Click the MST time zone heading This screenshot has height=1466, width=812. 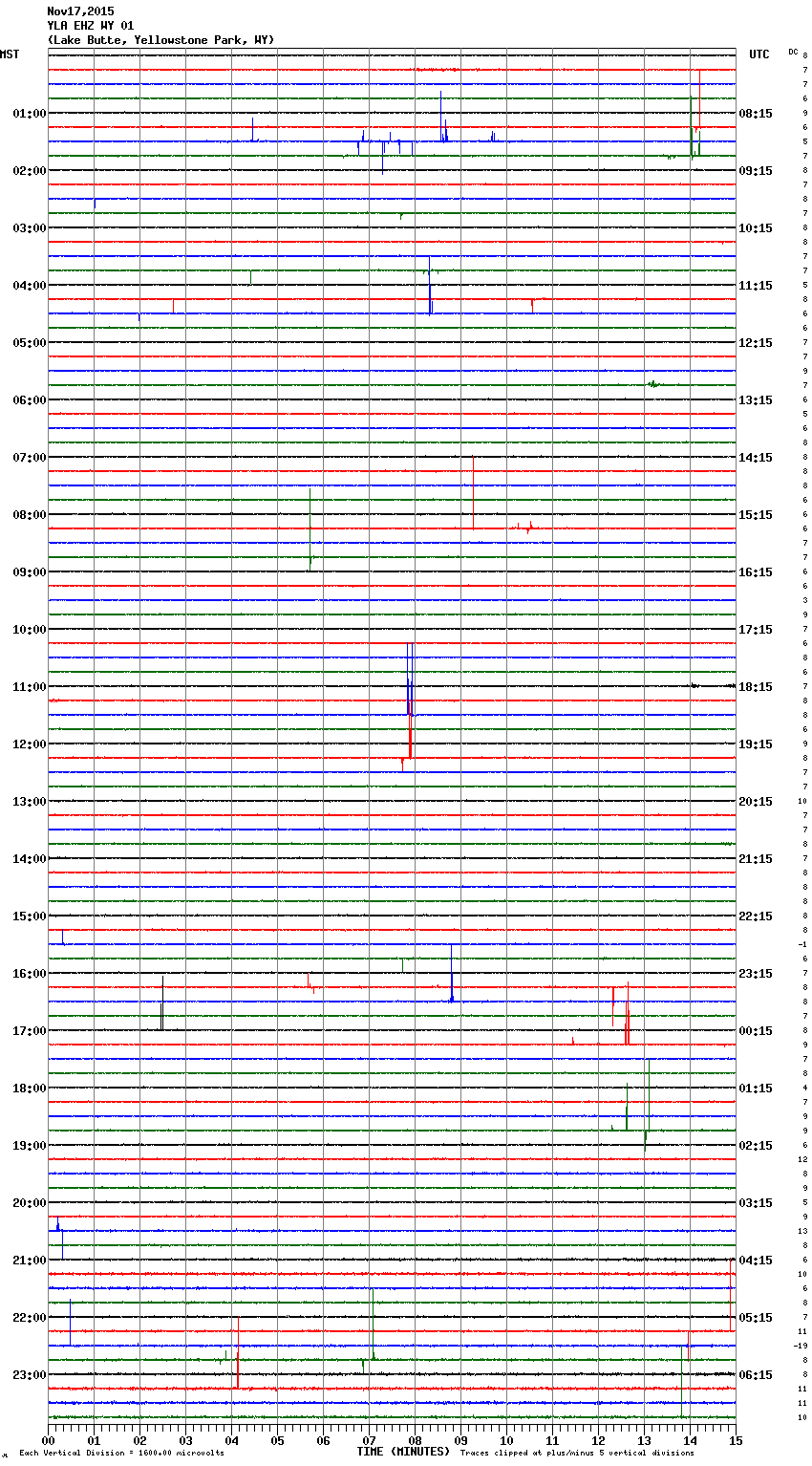point(10,54)
